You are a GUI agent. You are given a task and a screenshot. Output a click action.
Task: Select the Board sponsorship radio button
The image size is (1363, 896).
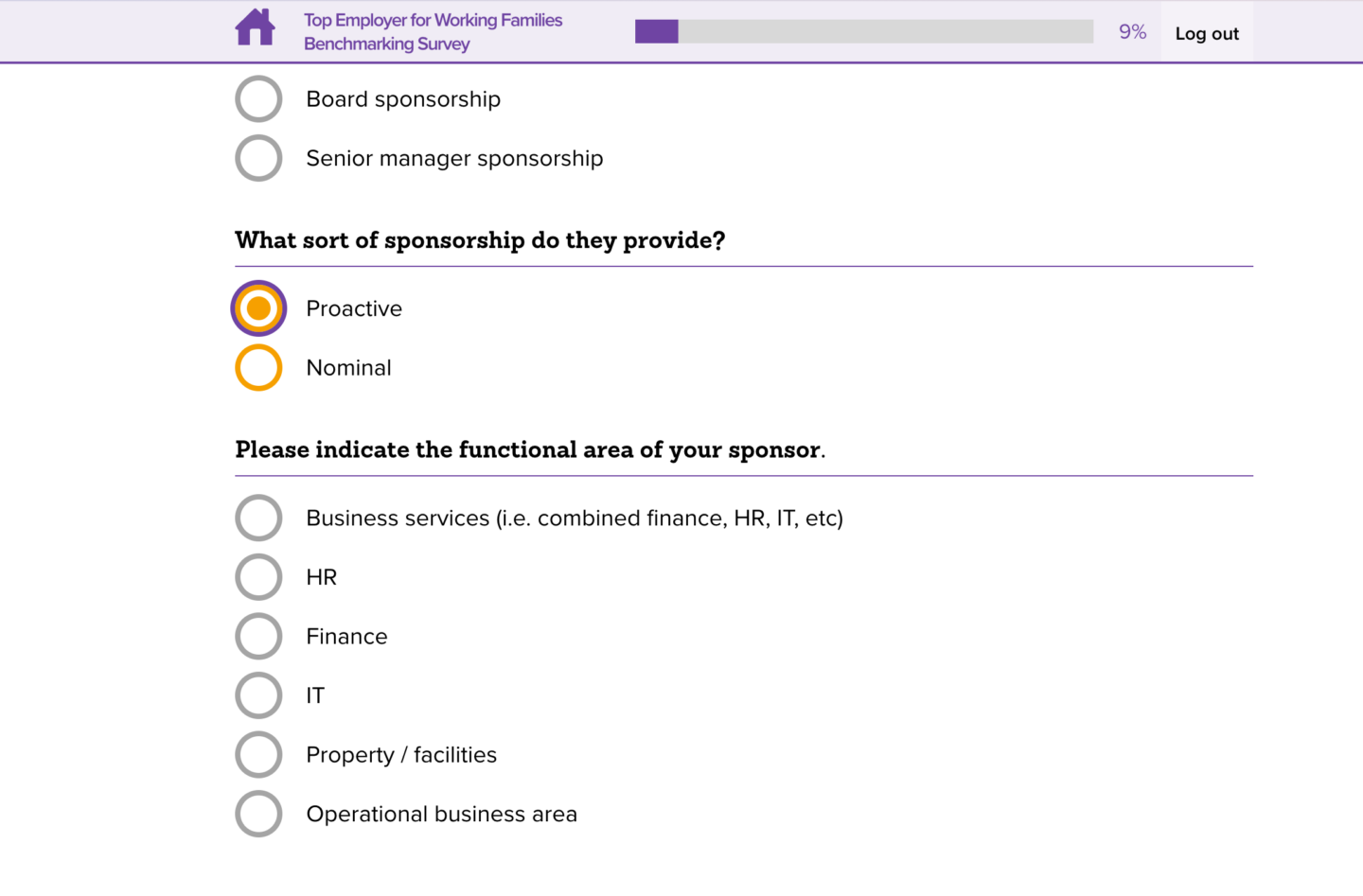258,99
